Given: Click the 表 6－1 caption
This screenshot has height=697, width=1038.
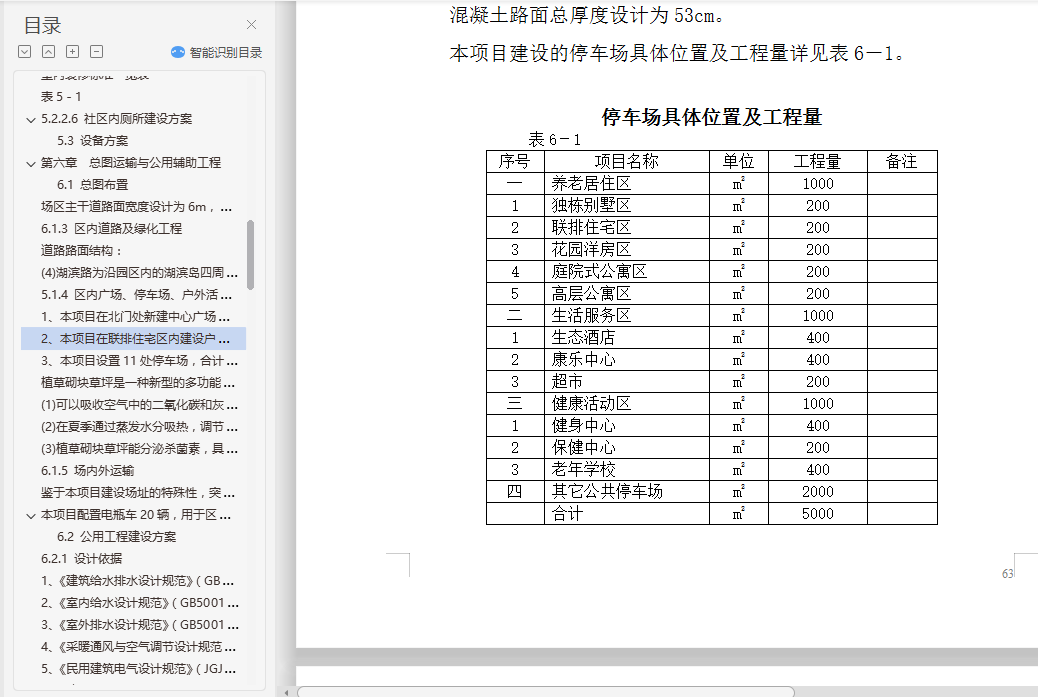Looking at the screenshot, I should coord(555,140).
